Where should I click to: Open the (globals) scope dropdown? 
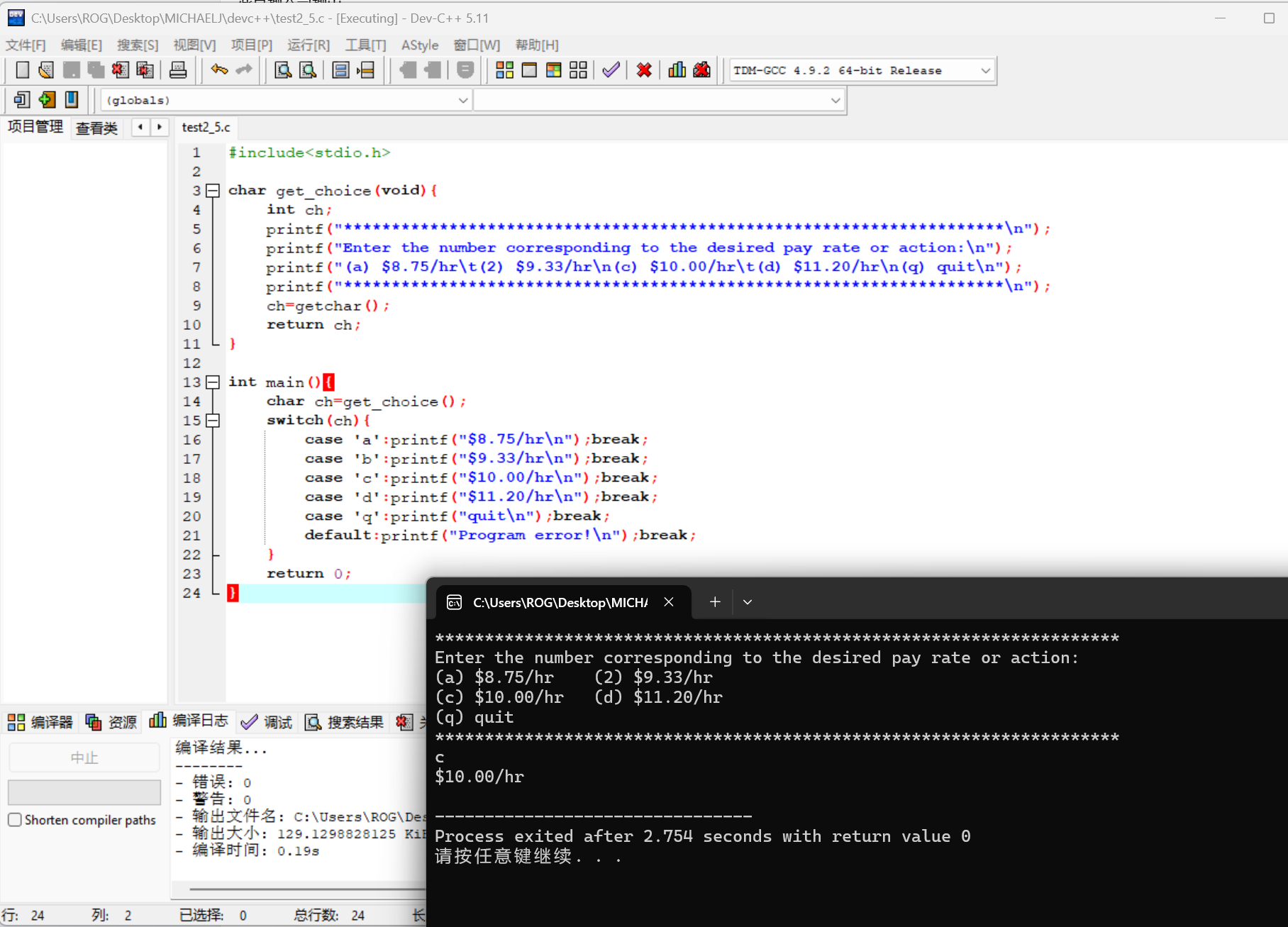[463, 100]
